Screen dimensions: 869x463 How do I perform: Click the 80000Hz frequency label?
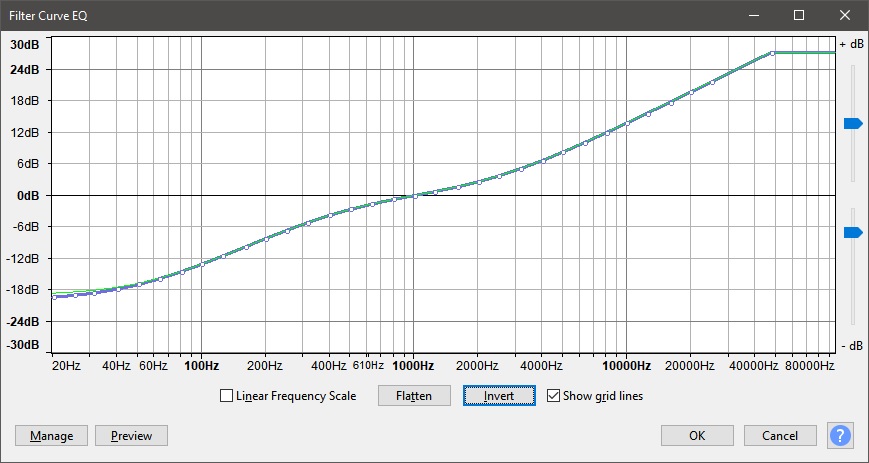point(809,366)
